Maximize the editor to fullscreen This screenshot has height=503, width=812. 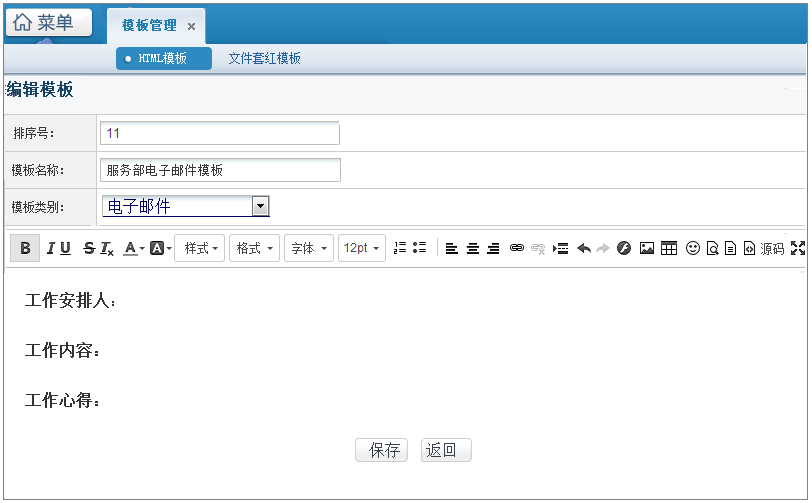798,248
